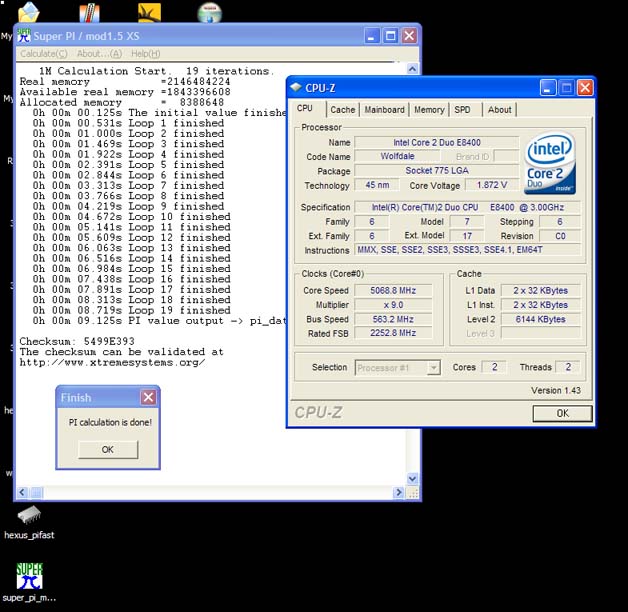628x612 pixels.
Task: Click the horizontal scroll left arrow
Action: [x=22, y=492]
